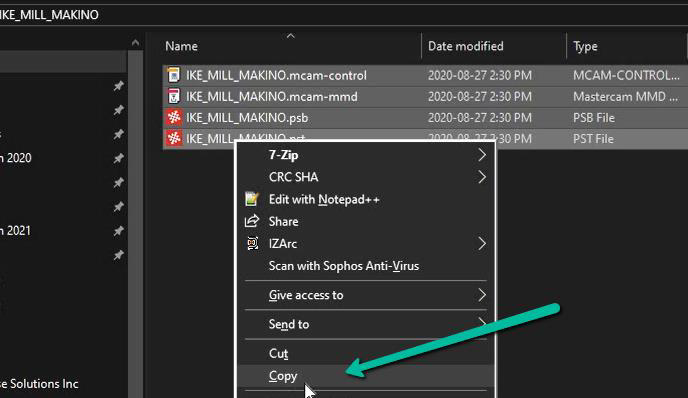688x398 pixels.
Task: Click the pin icon beside 2021 entry
Action: pos(118,230)
